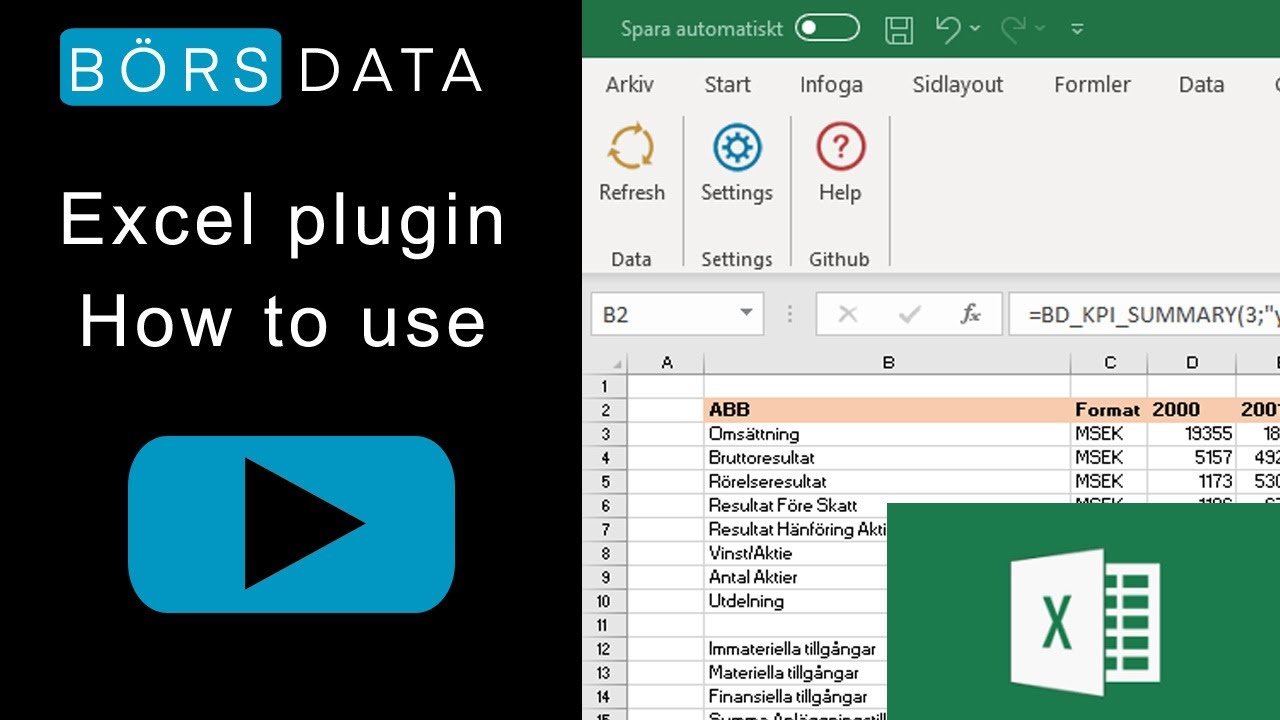Image resolution: width=1280 pixels, height=720 pixels.
Task: Expand the Name Box dropdown arrow
Action: click(746, 315)
